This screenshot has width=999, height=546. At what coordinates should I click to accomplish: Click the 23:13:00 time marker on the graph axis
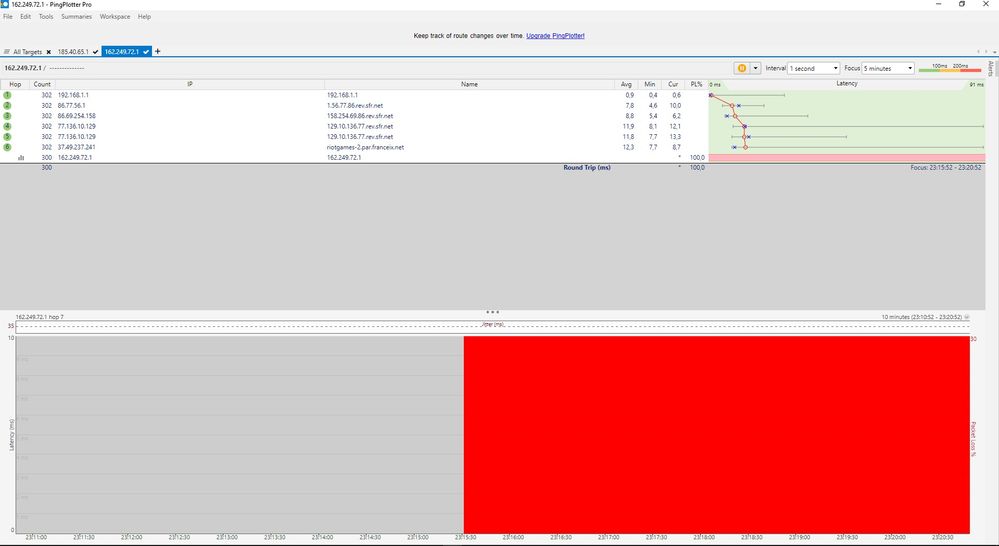click(x=227, y=538)
